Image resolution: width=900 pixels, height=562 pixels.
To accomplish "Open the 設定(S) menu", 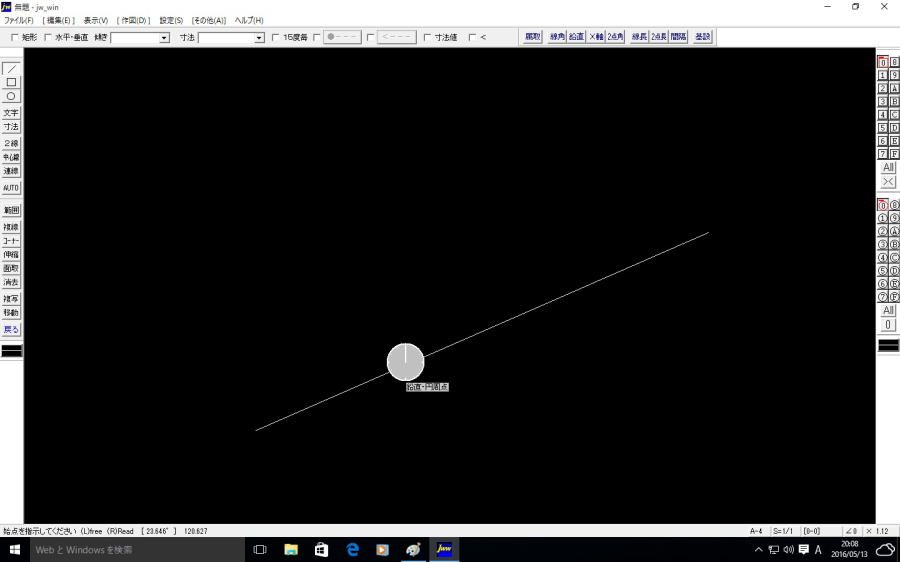I will pyautogui.click(x=171, y=20).
